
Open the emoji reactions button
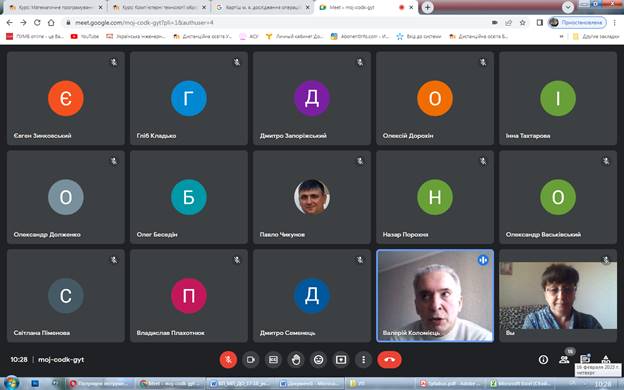coord(318,360)
